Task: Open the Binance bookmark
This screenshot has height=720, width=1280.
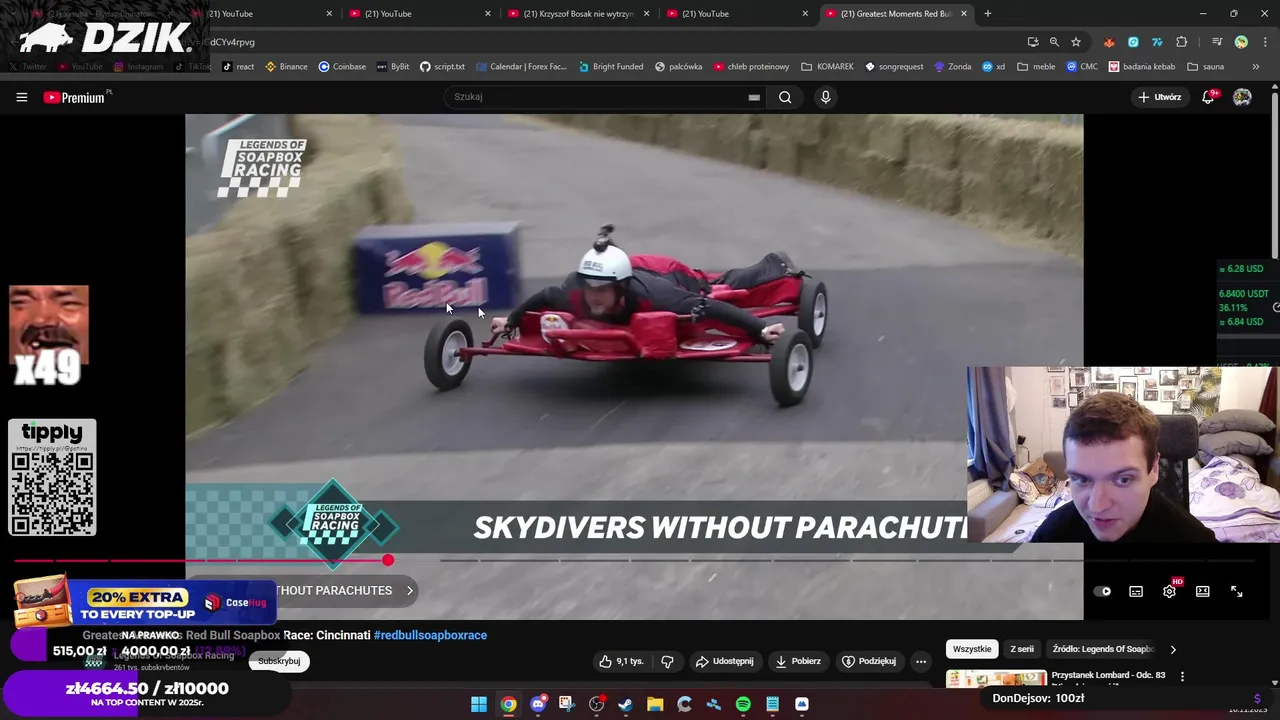Action: [286, 67]
